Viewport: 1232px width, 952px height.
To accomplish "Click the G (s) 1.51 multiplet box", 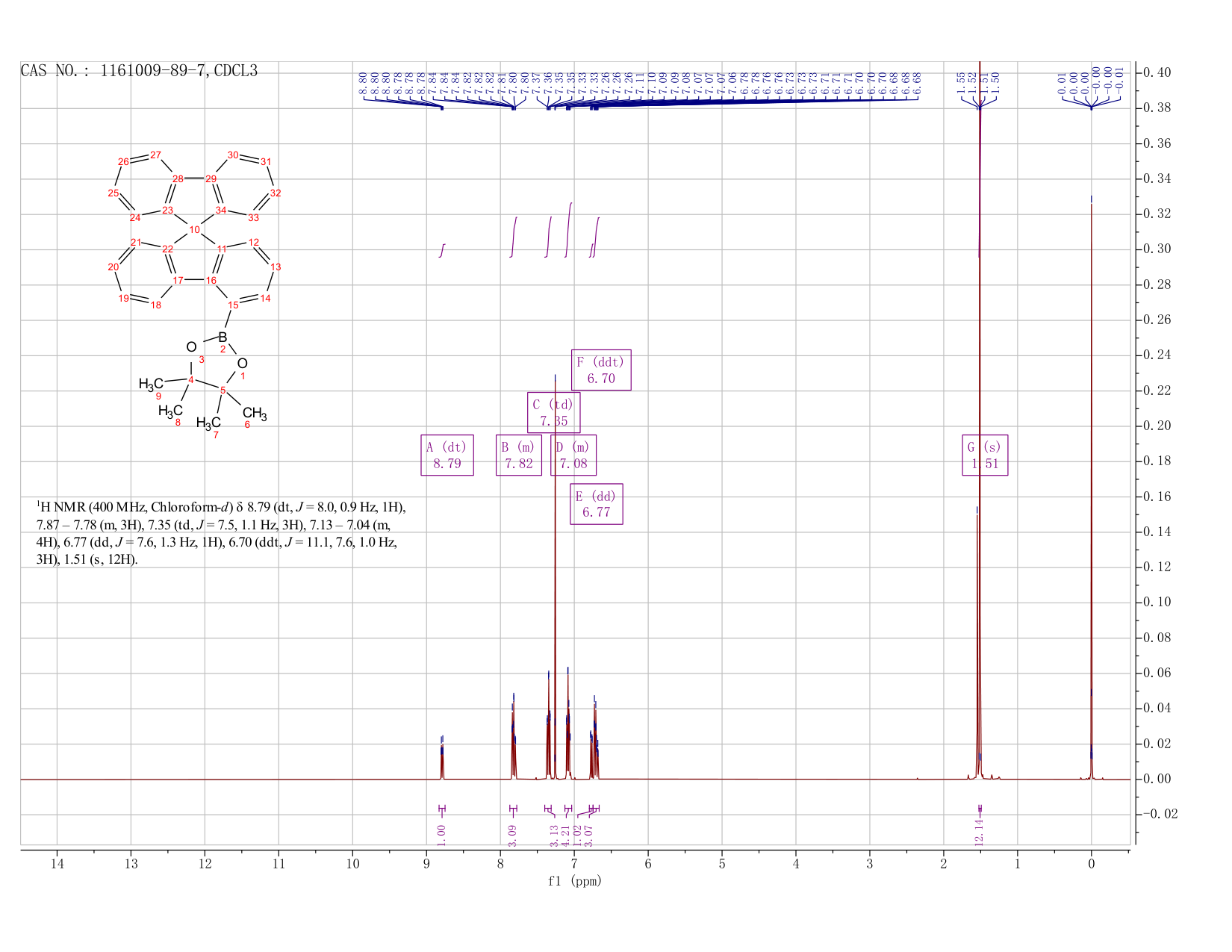I will [985, 455].
